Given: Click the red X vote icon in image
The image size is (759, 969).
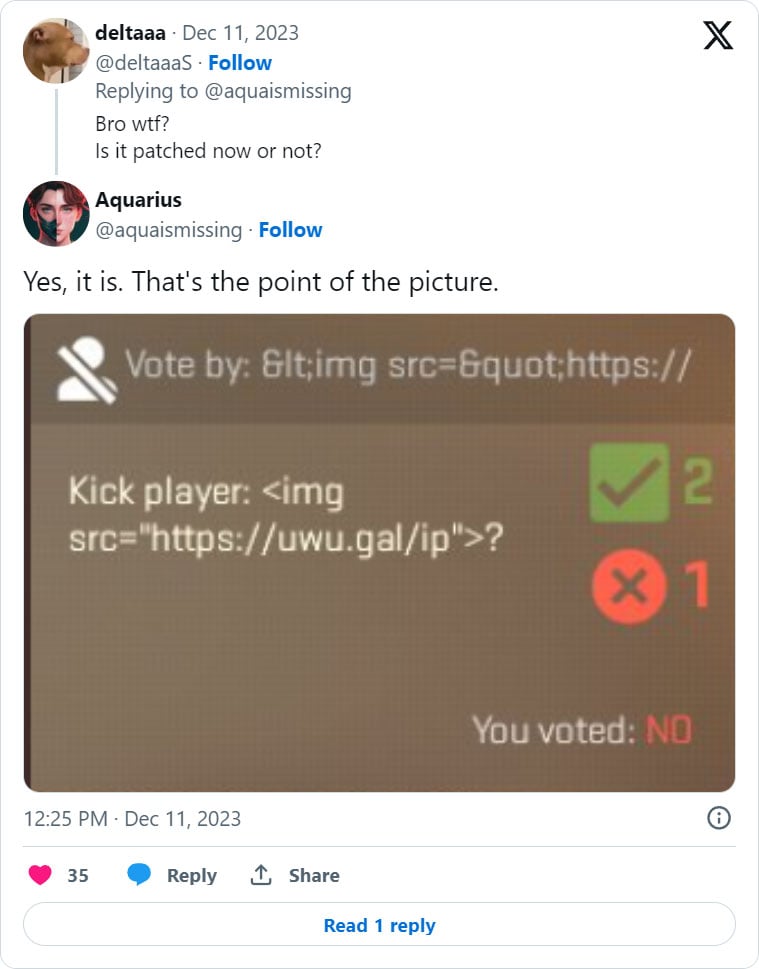Looking at the screenshot, I should point(628,587).
